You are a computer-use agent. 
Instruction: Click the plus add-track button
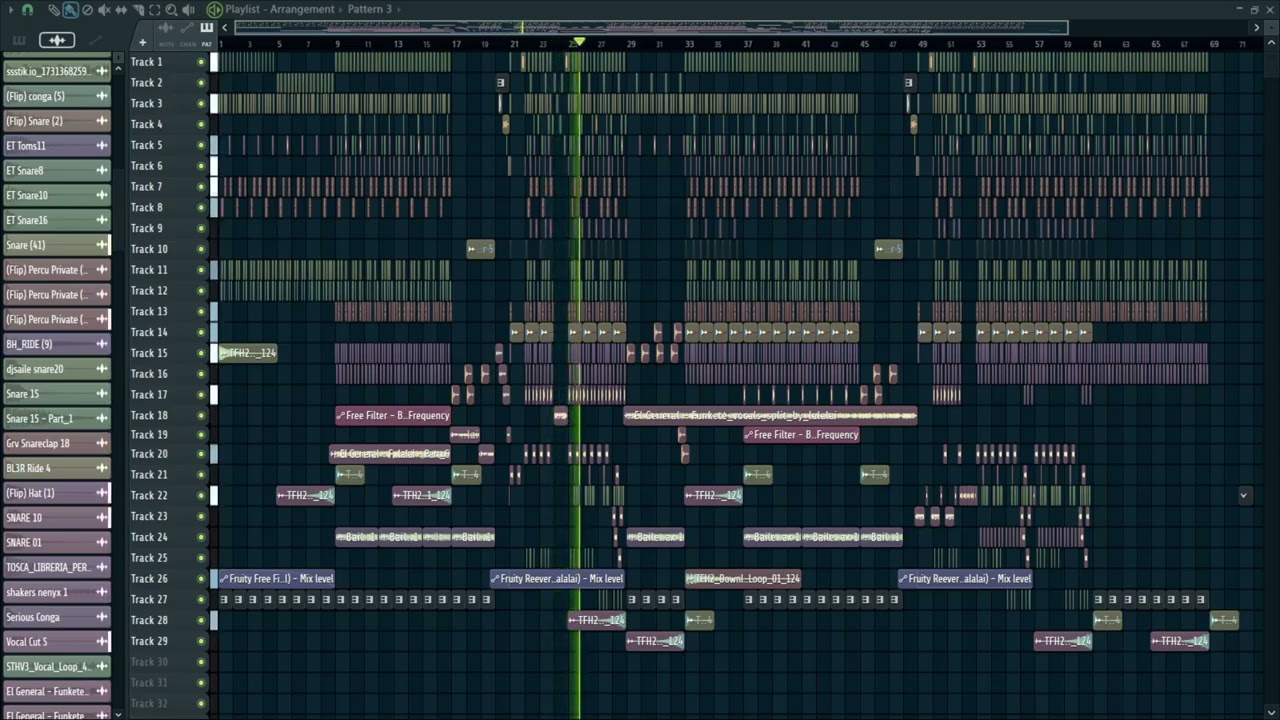142,42
